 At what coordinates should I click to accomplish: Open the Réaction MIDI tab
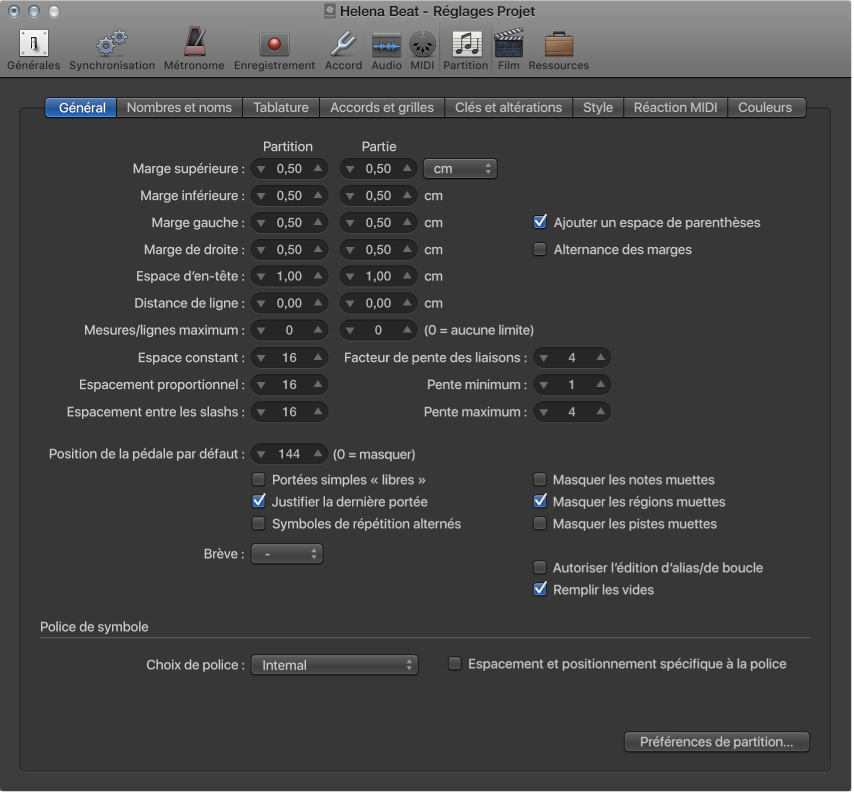point(675,107)
